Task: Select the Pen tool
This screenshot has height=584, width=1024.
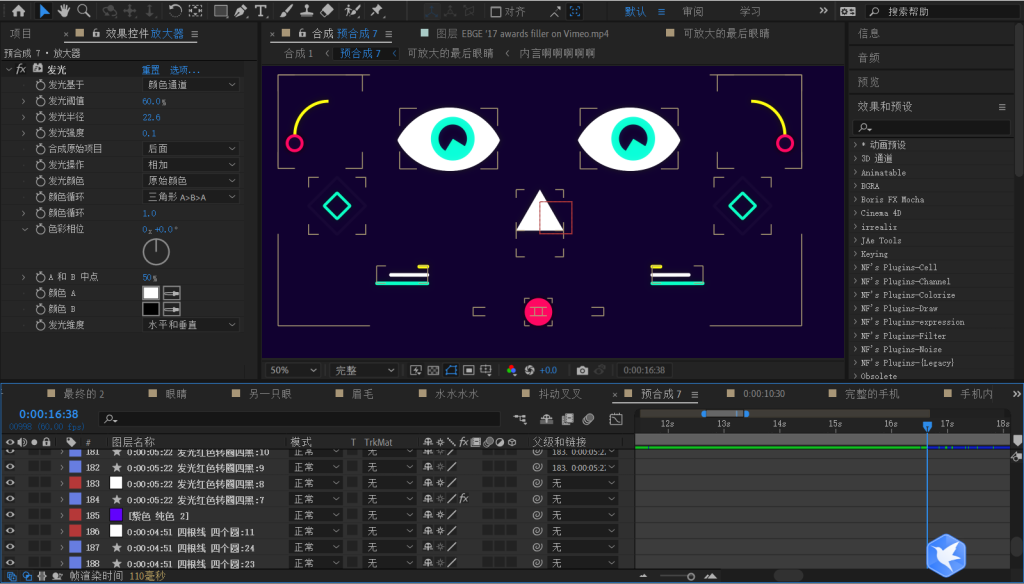Action: (x=240, y=11)
